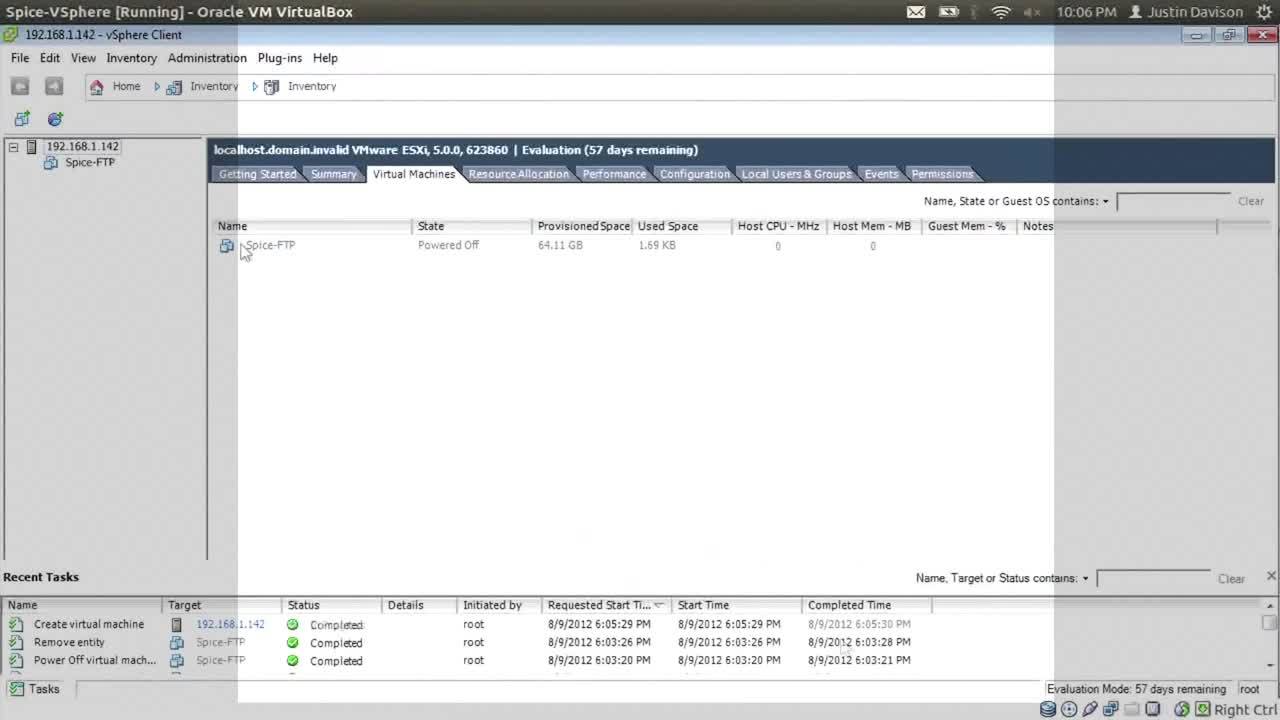The height and width of the screenshot is (720, 1280).
Task: Click the Home breadcrumb link
Action: pyautogui.click(x=126, y=86)
